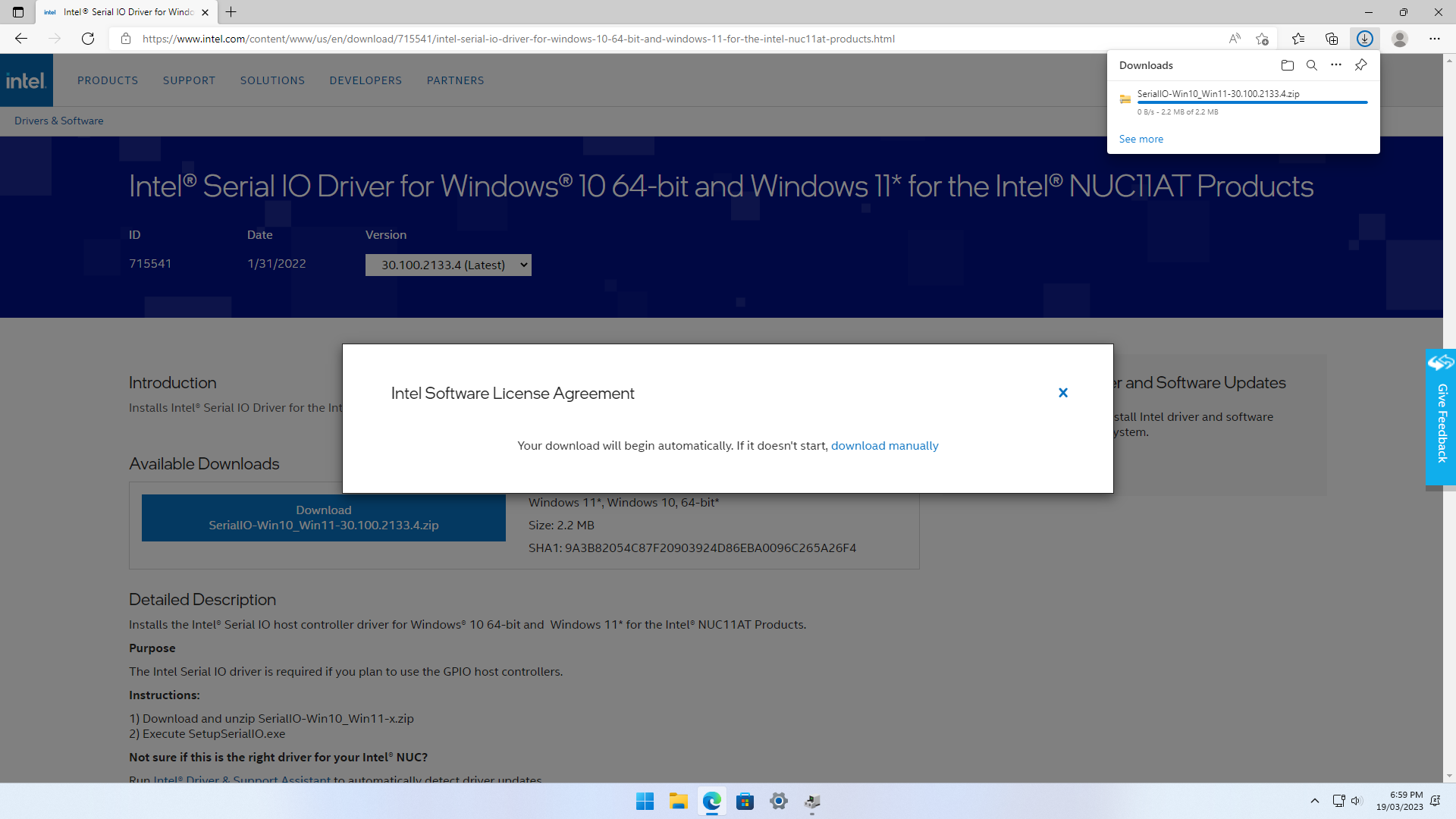This screenshot has width=1456, height=819.
Task: Click the download progress bar
Action: click(x=1253, y=102)
